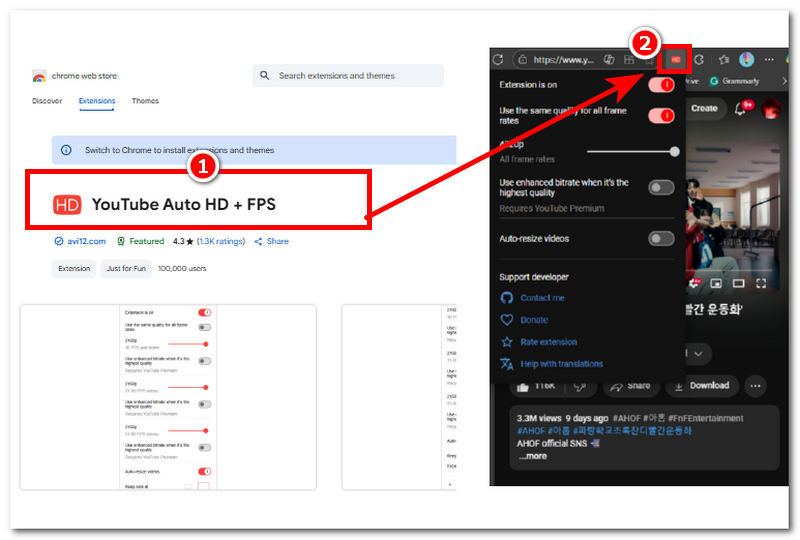Focus the Search extensions and themes field
The width and height of the screenshot is (800, 540).
pos(348,76)
